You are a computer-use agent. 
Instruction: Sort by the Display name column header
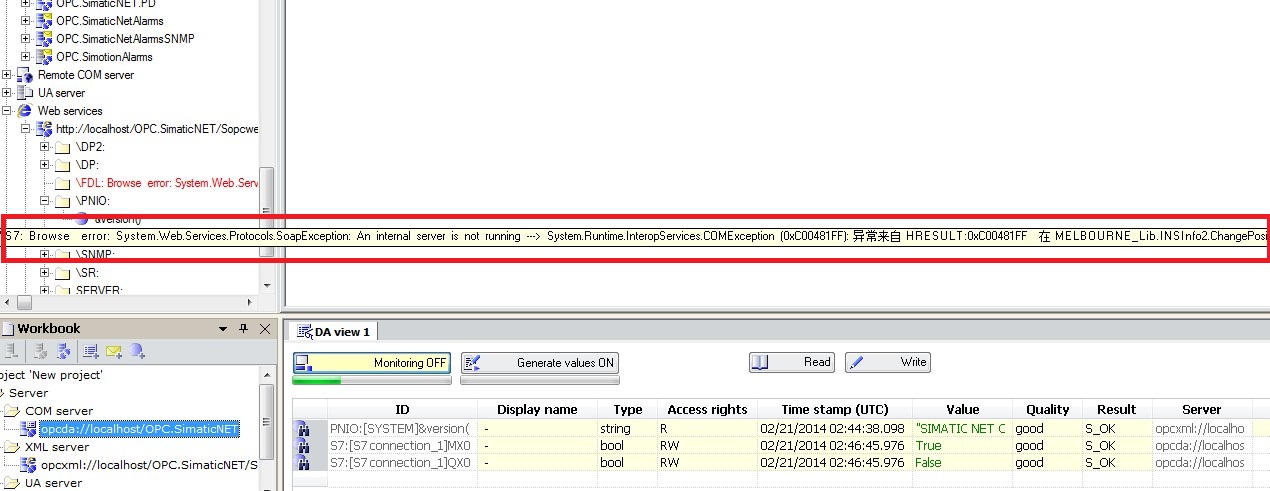tap(537, 409)
